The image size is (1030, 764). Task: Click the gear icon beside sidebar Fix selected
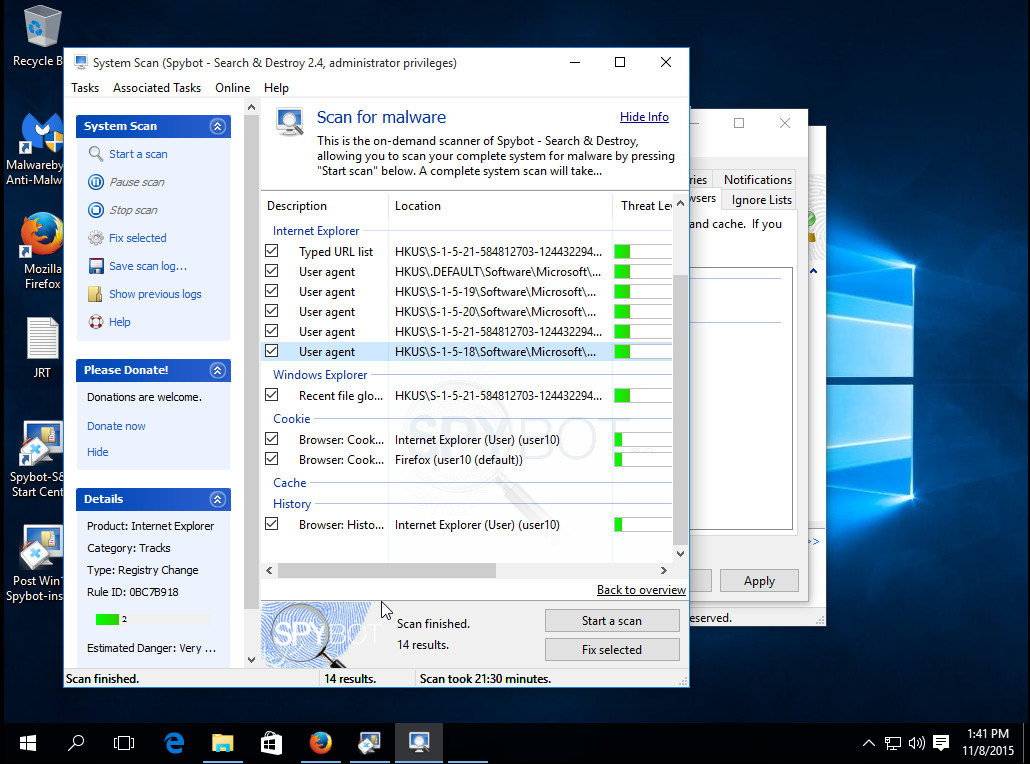click(x=96, y=238)
